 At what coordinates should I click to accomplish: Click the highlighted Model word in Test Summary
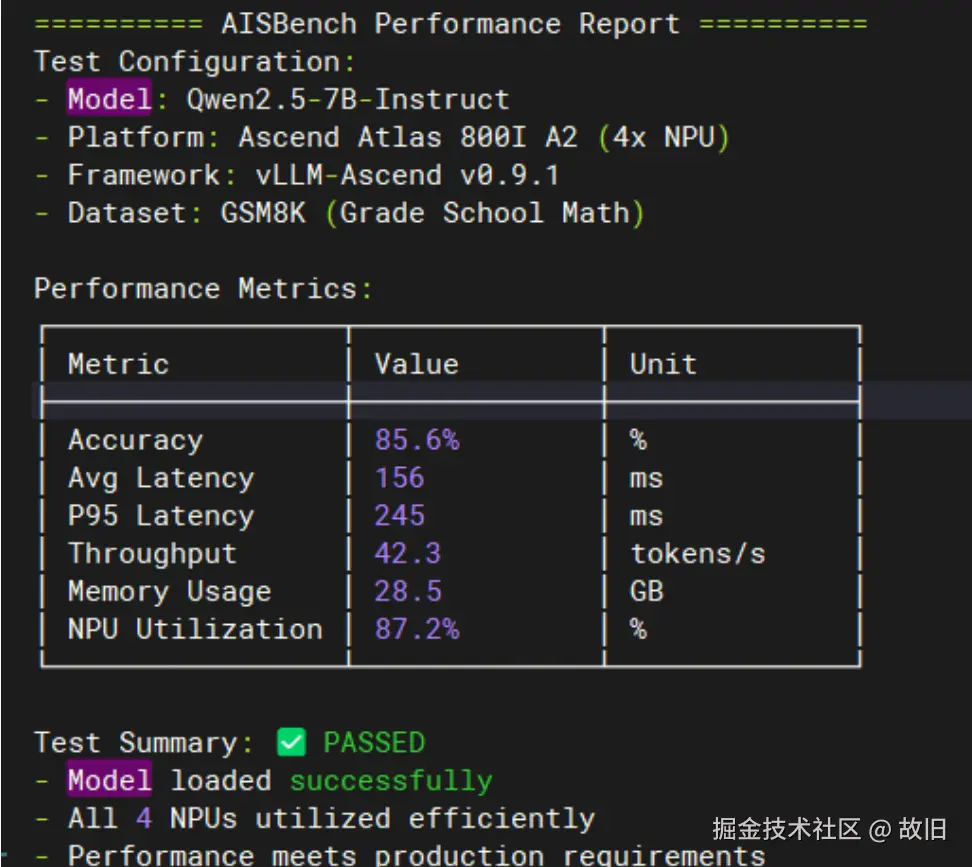[110, 781]
